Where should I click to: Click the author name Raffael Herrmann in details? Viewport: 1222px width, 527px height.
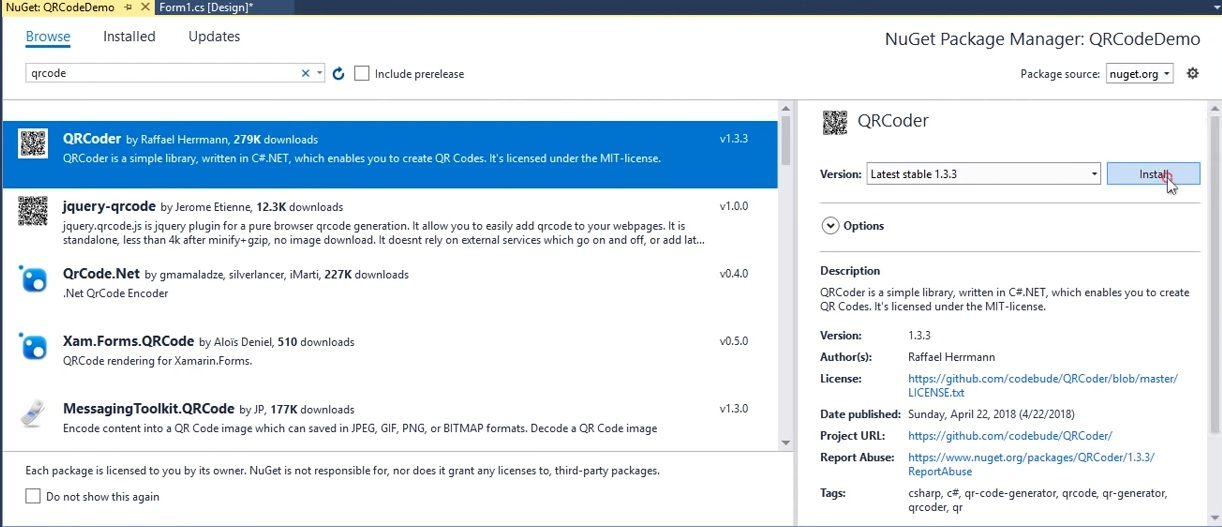coord(951,357)
